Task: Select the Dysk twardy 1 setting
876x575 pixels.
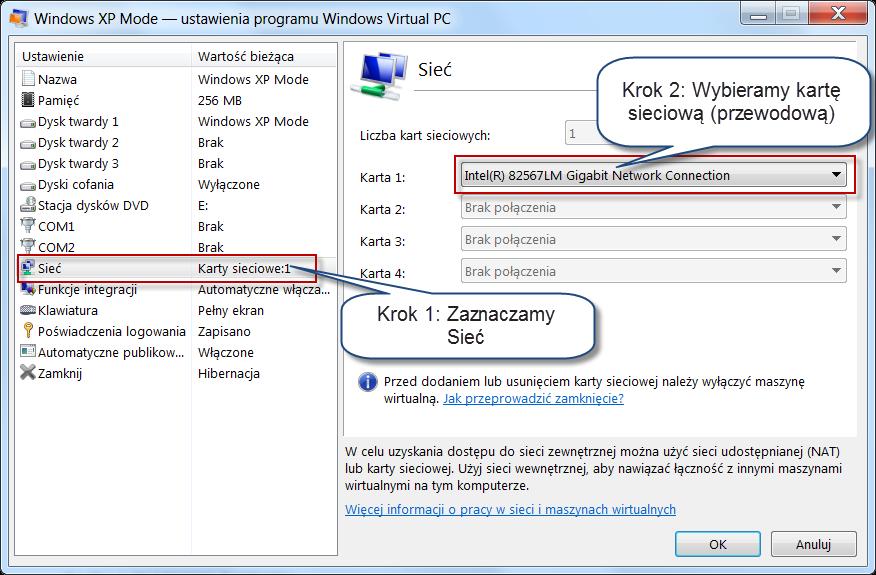Action: click(176, 121)
